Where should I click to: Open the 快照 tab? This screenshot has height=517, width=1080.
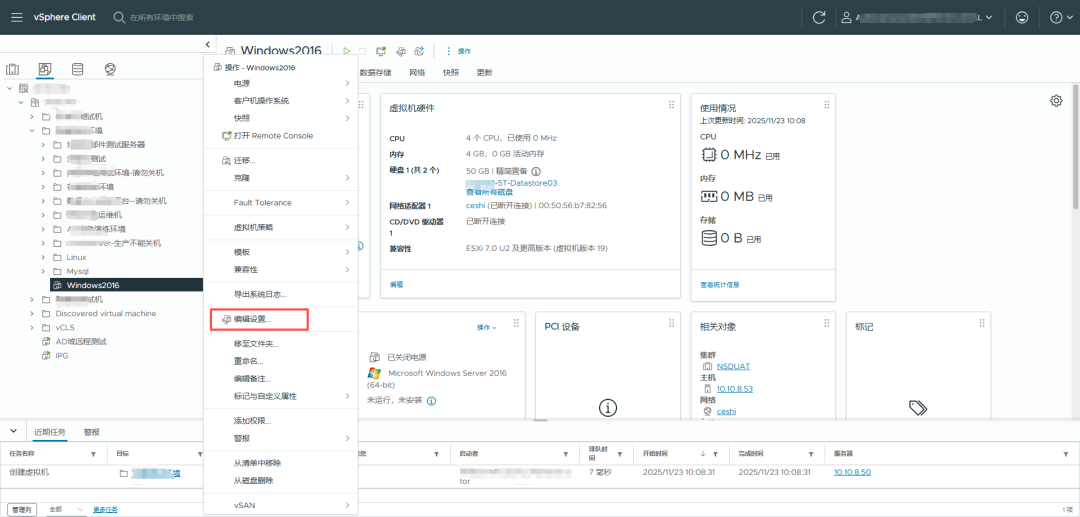[450, 72]
